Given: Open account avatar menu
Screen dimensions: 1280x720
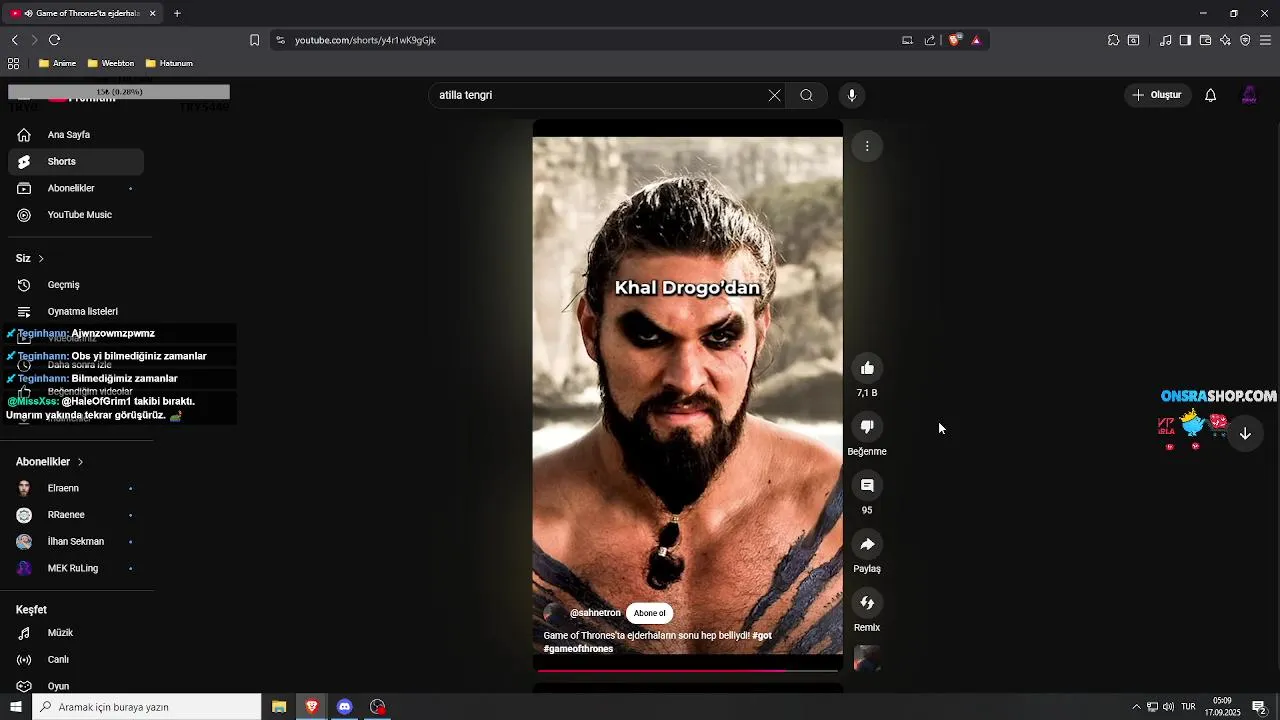Looking at the screenshot, I should (1249, 95).
